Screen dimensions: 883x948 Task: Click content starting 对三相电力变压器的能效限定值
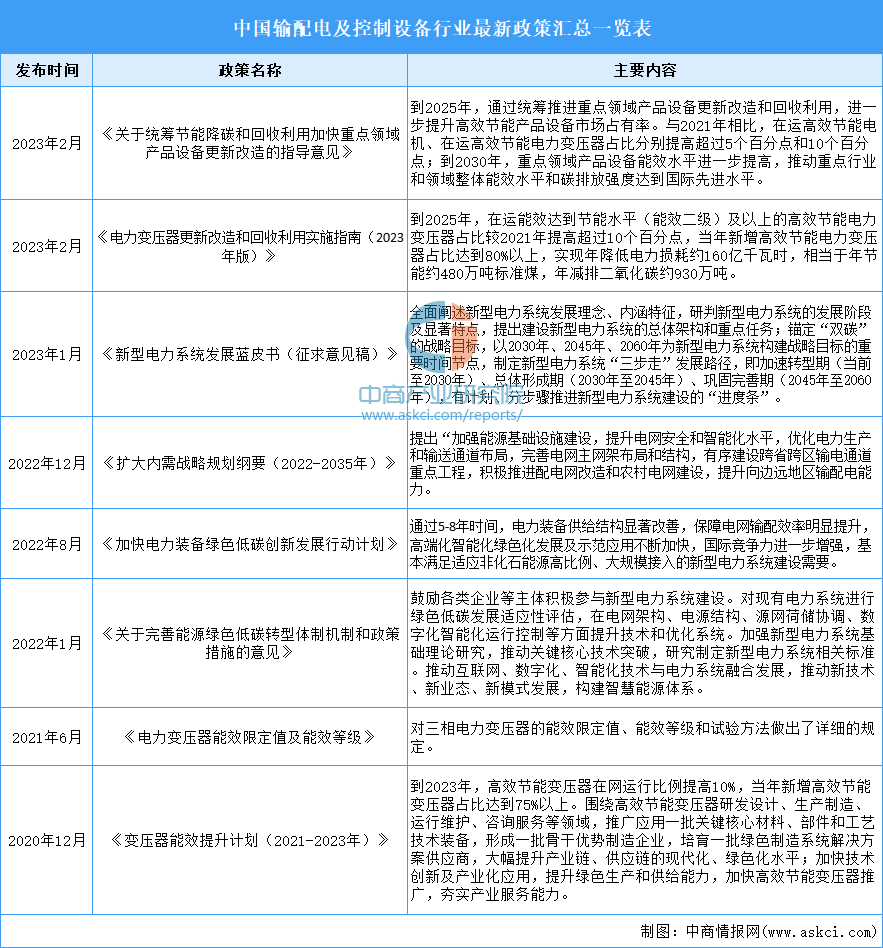pyautogui.click(x=643, y=737)
